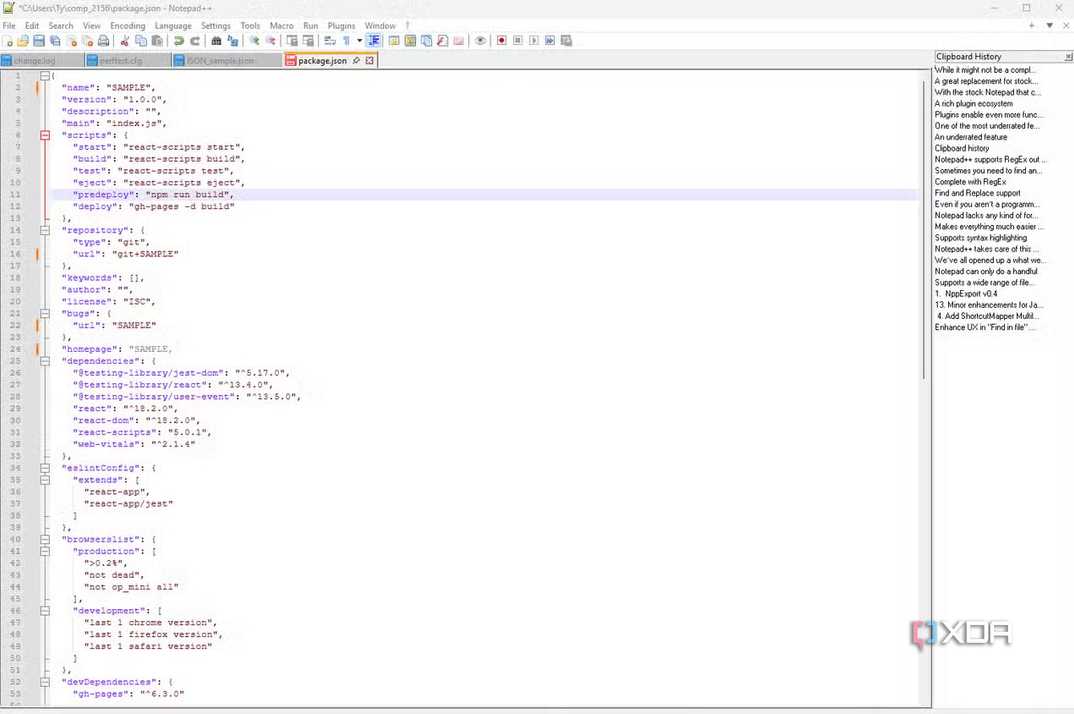Image resolution: width=1074 pixels, height=714 pixels.
Task: Click the Zoom In magnifier icon
Action: click(254, 41)
